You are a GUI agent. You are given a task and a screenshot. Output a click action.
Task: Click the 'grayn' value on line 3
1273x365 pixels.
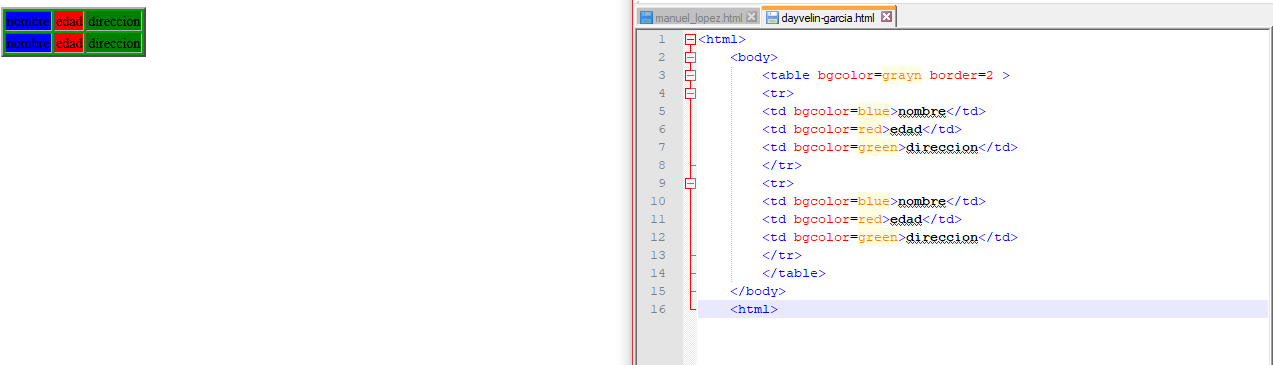tap(902, 75)
